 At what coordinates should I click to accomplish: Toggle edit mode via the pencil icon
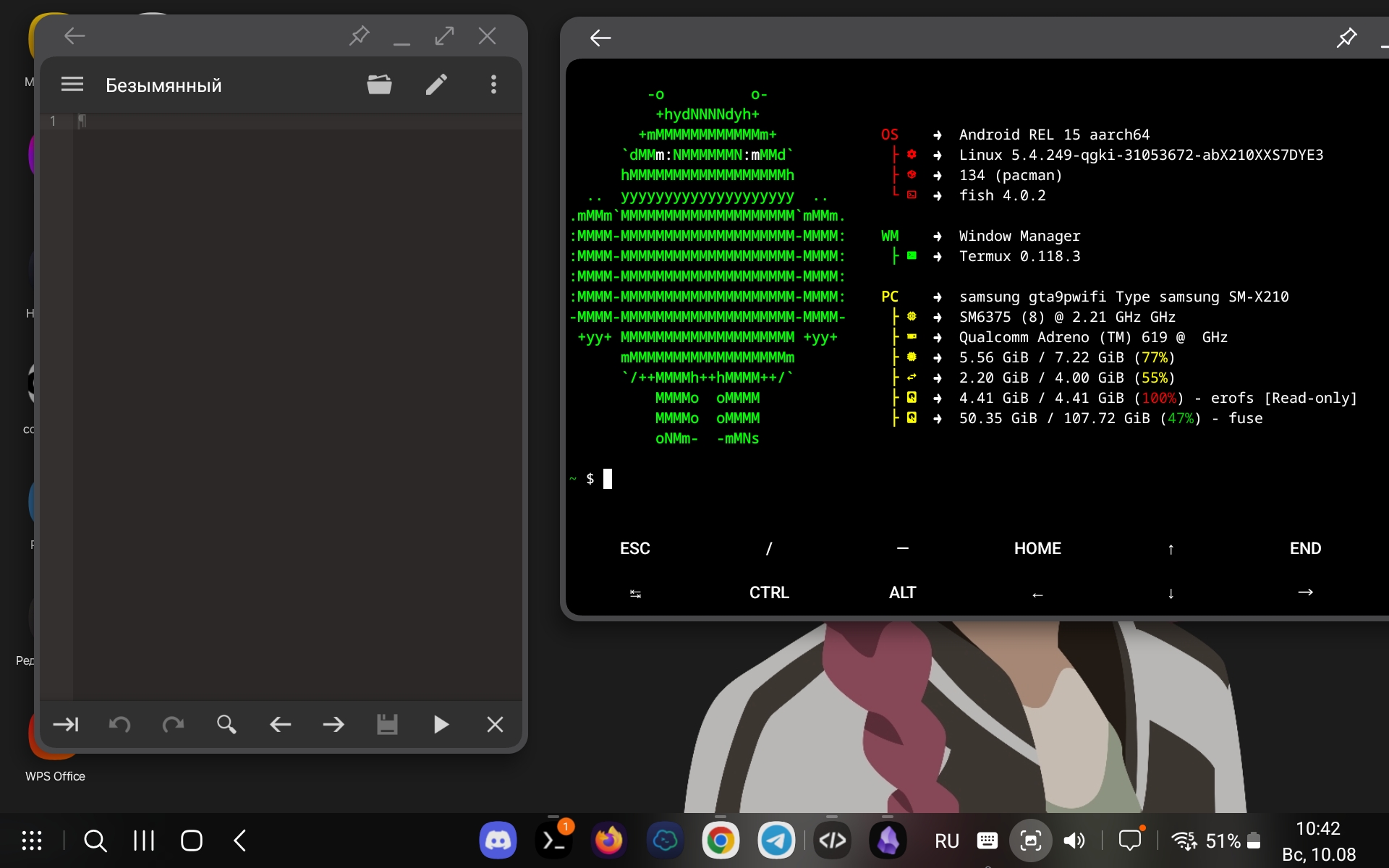(x=436, y=84)
